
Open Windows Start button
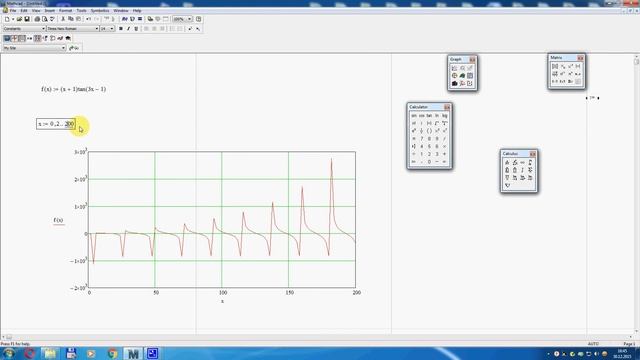9,353
